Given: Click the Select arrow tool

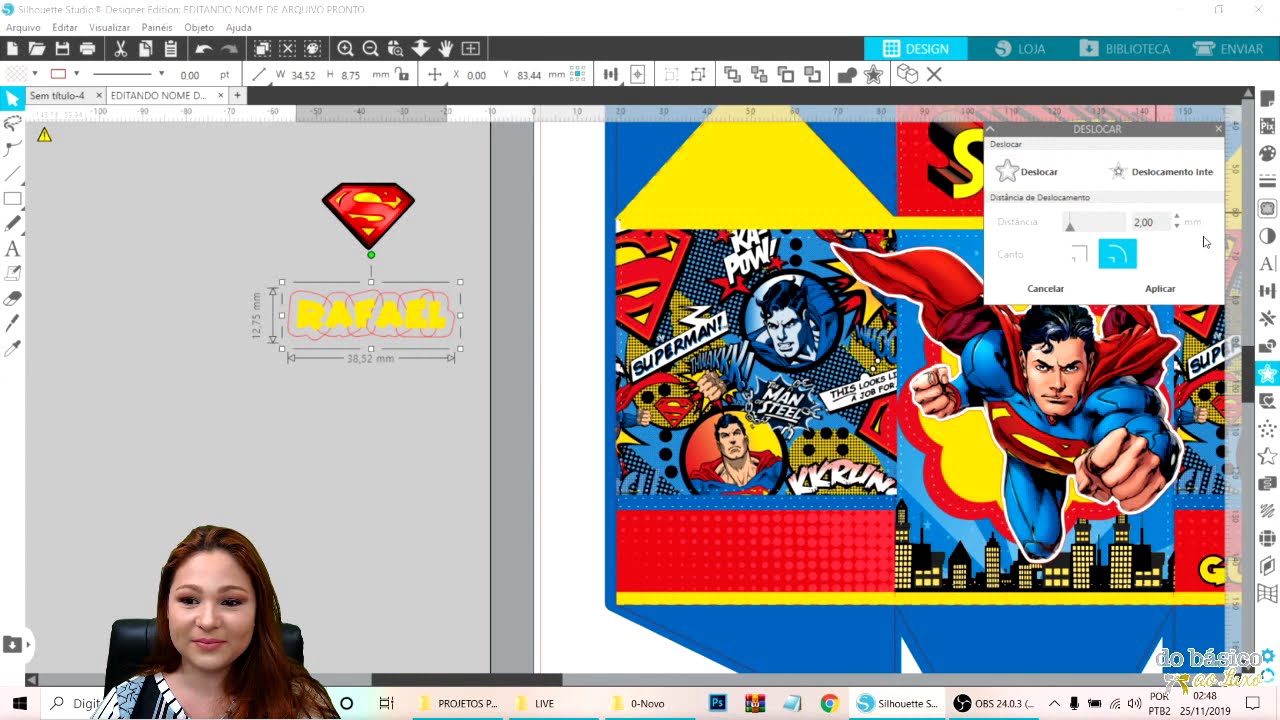Looking at the screenshot, I should tap(12, 98).
